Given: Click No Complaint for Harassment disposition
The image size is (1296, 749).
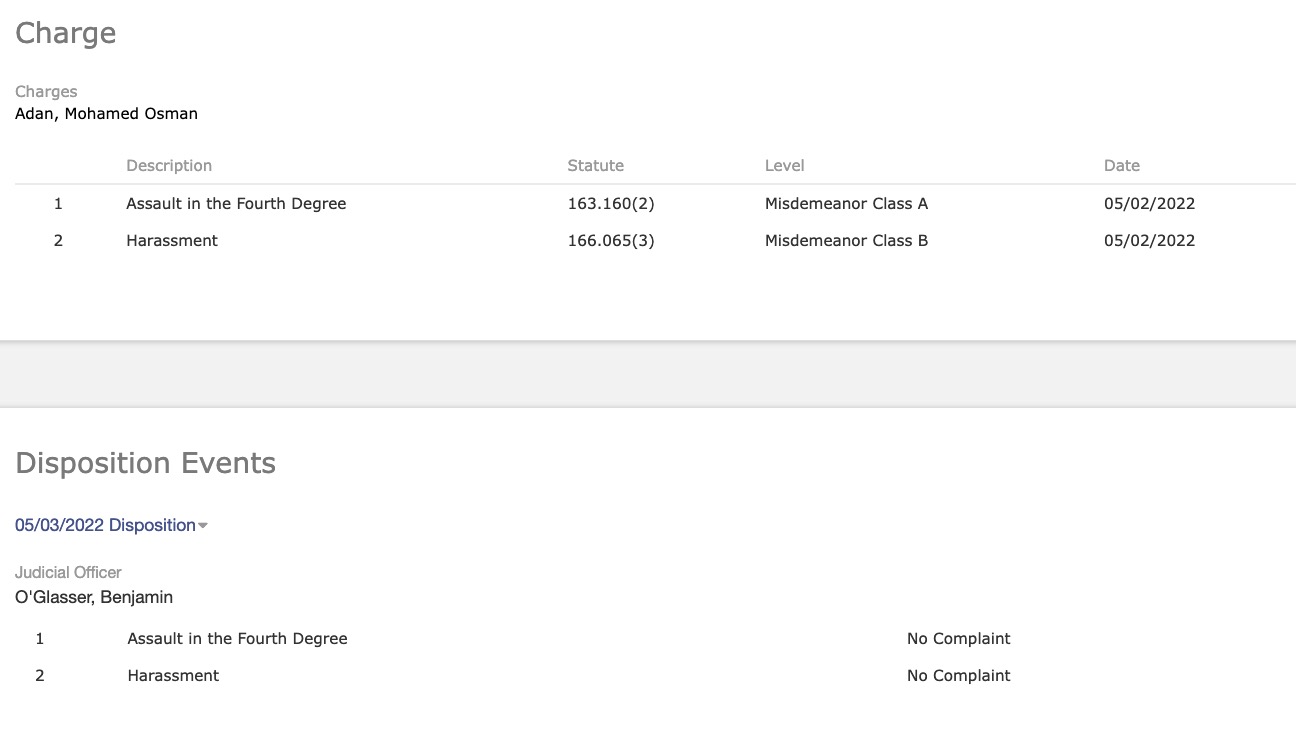Looking at the screenshot, I should point(958,676).
